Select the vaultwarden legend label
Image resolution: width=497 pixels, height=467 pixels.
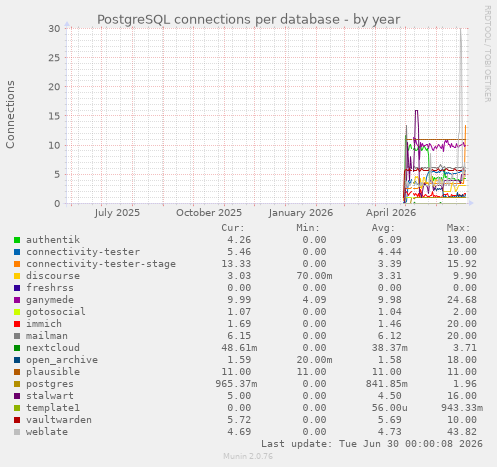[59, 420]
